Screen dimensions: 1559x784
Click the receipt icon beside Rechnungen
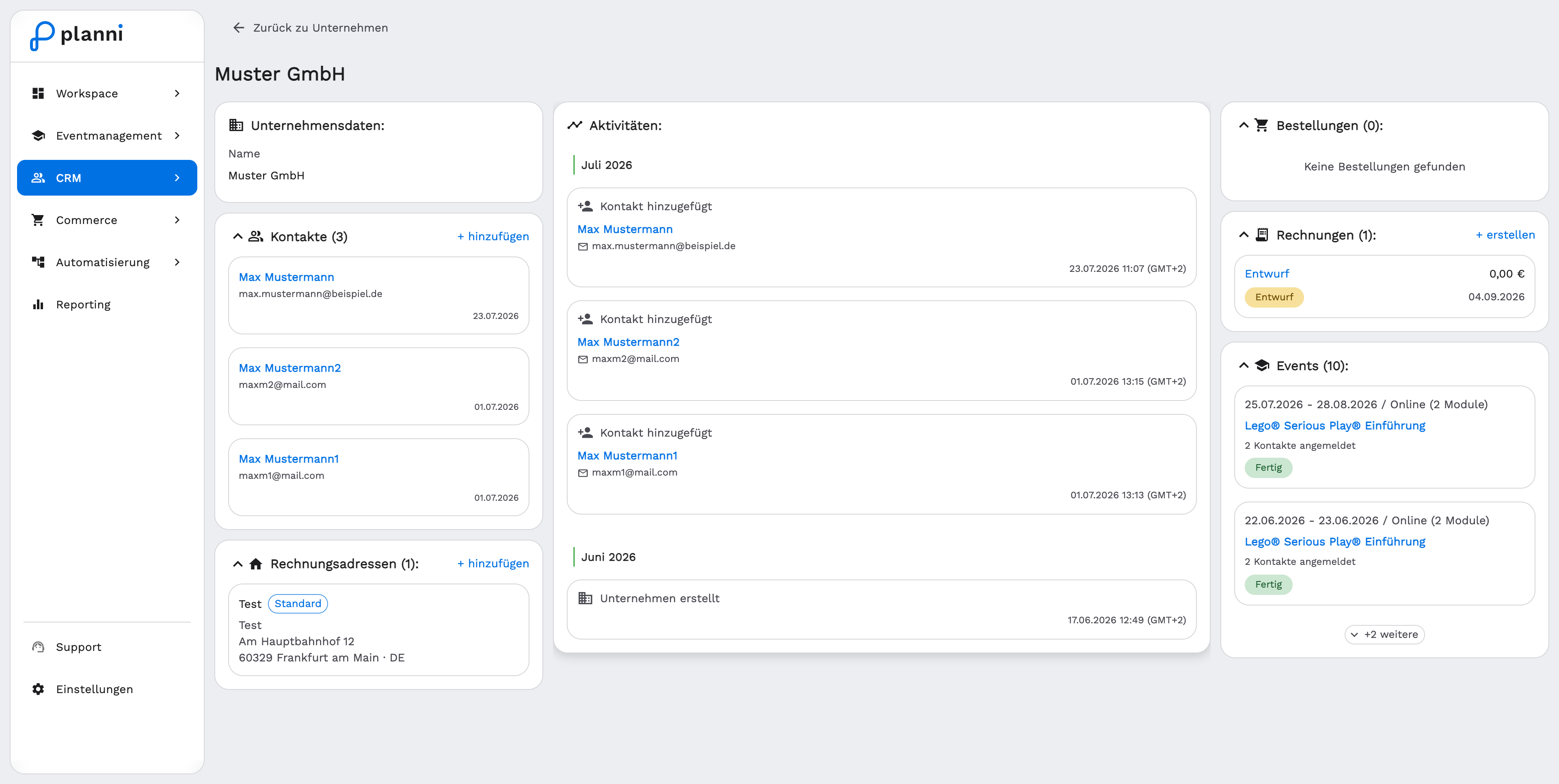[1262, 235]
